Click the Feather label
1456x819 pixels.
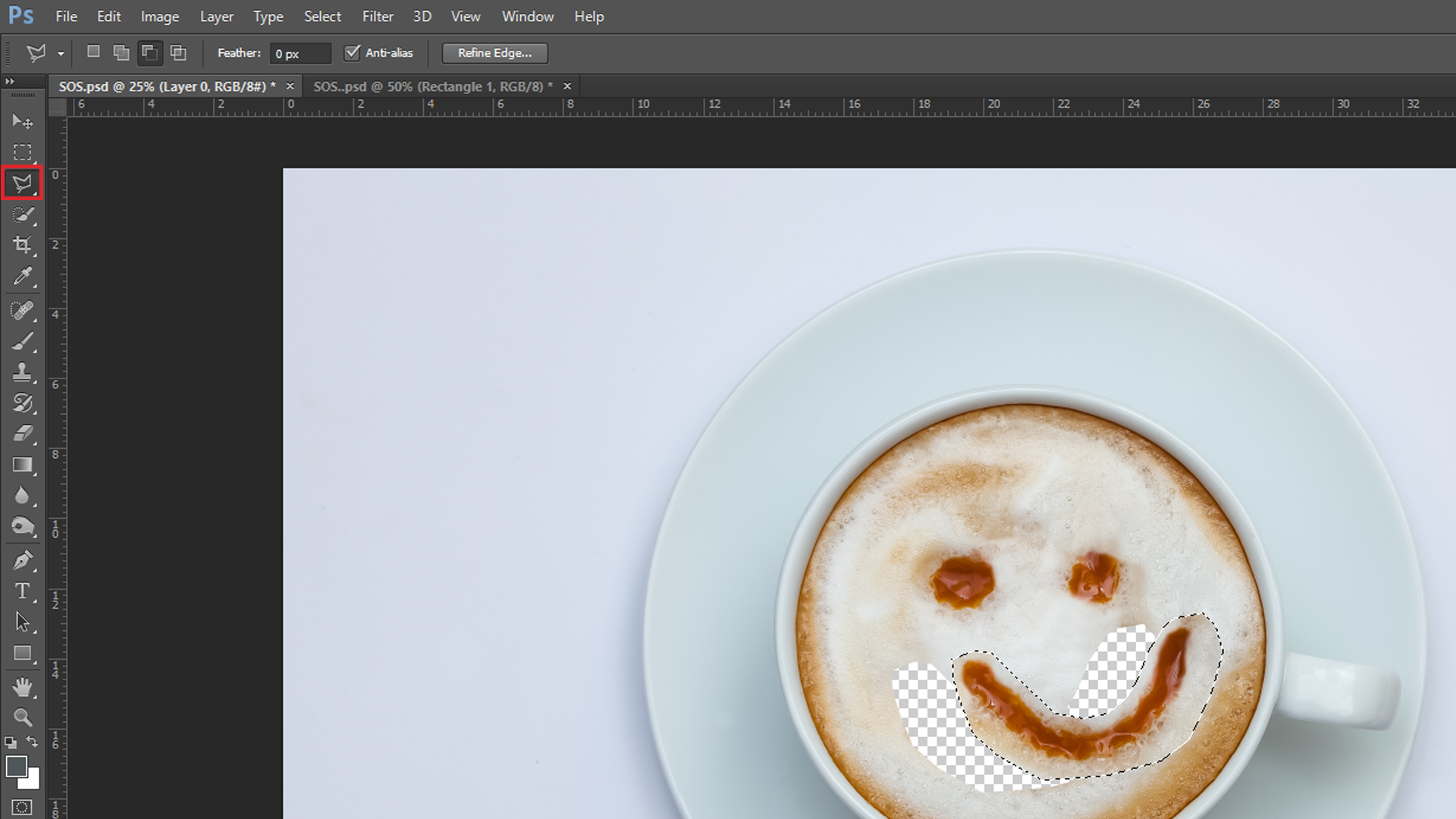[239, 52]
